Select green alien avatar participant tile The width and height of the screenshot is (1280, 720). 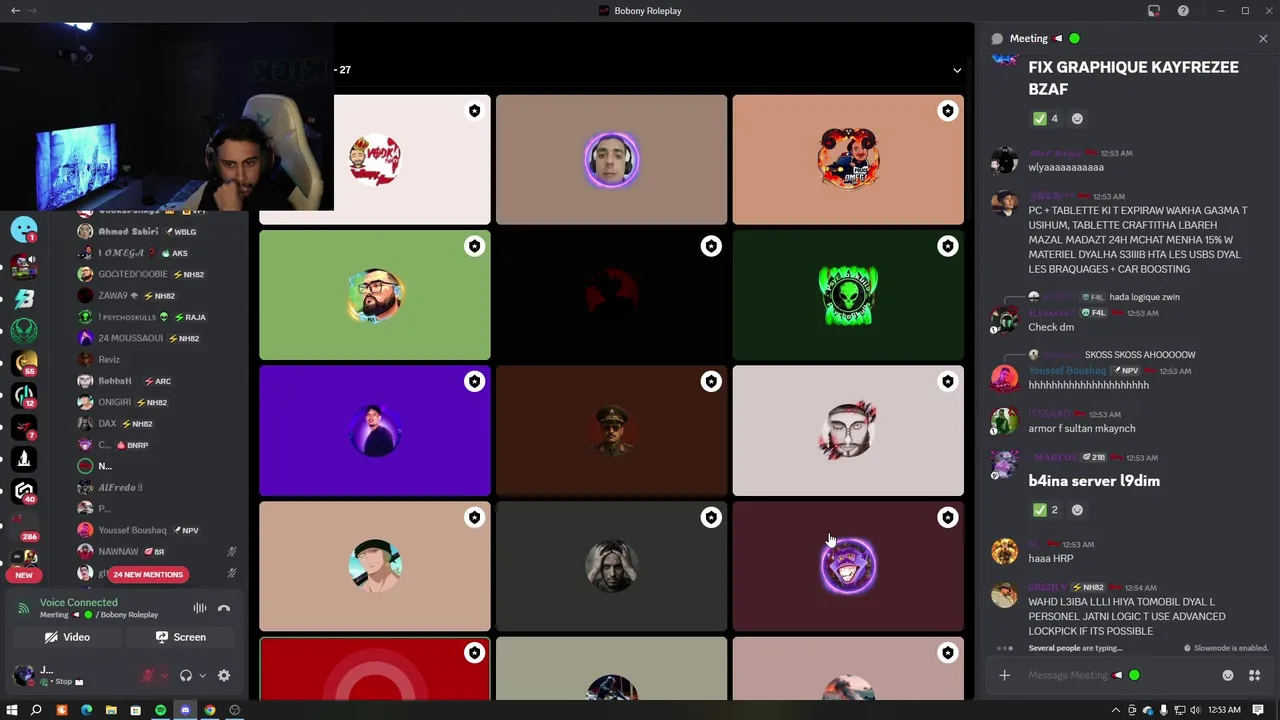(848, 295)
